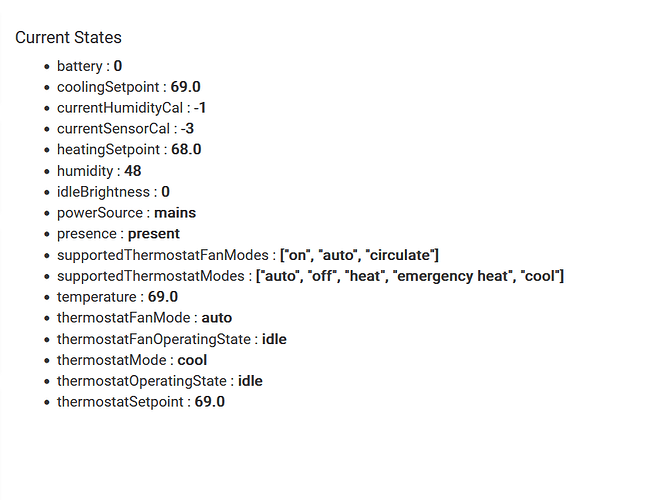Click the thermostatMode cool entry
Screen dimensions: 650x500
click(x=132, y=360)
